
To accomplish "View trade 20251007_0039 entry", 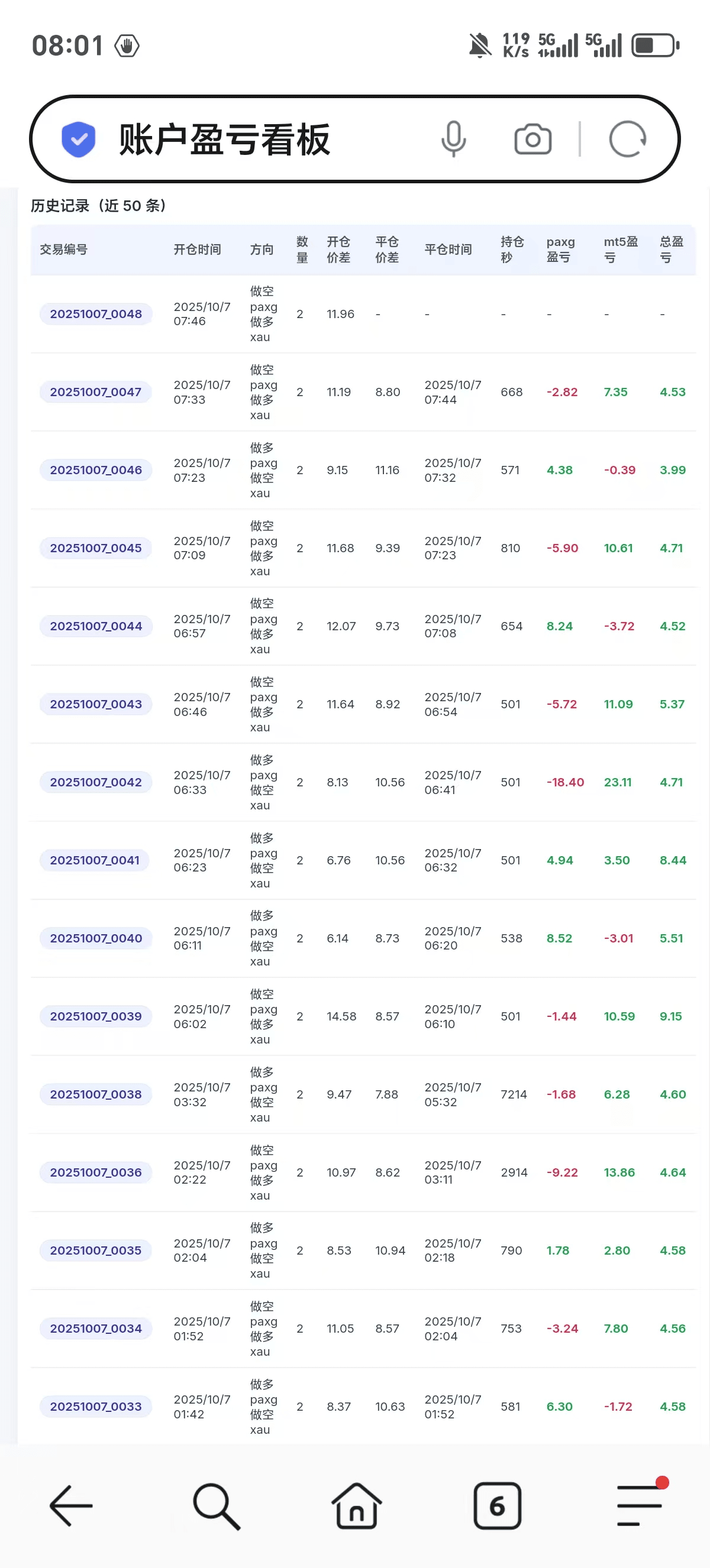I will 96,1016.
